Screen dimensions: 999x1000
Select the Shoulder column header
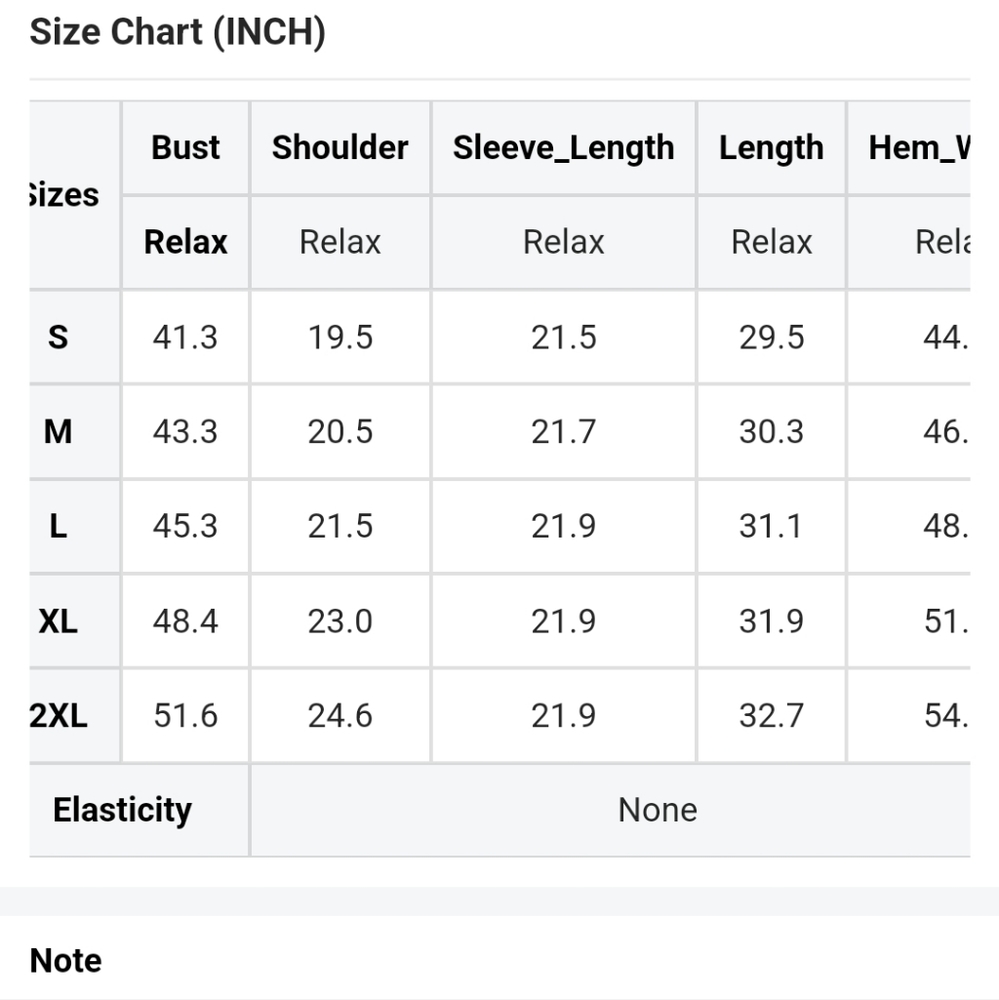[340, 147]
